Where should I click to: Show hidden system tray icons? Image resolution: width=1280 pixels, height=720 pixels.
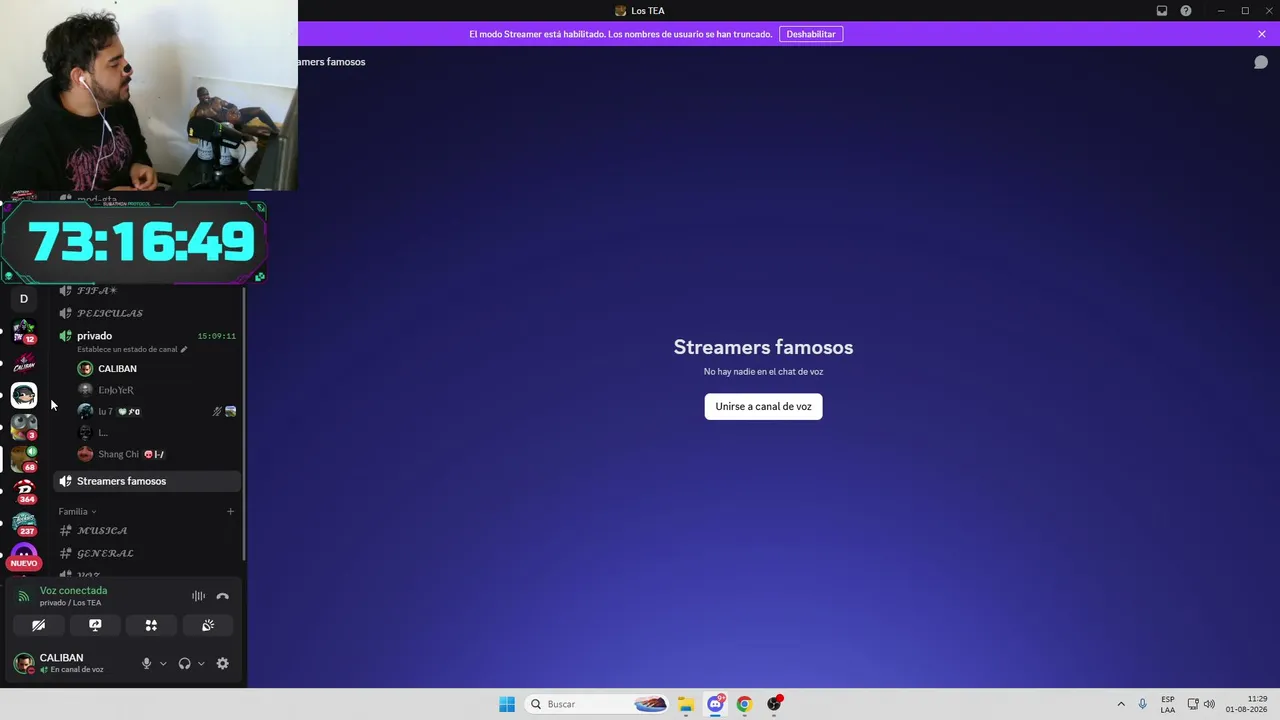(x=1121, y=704)
